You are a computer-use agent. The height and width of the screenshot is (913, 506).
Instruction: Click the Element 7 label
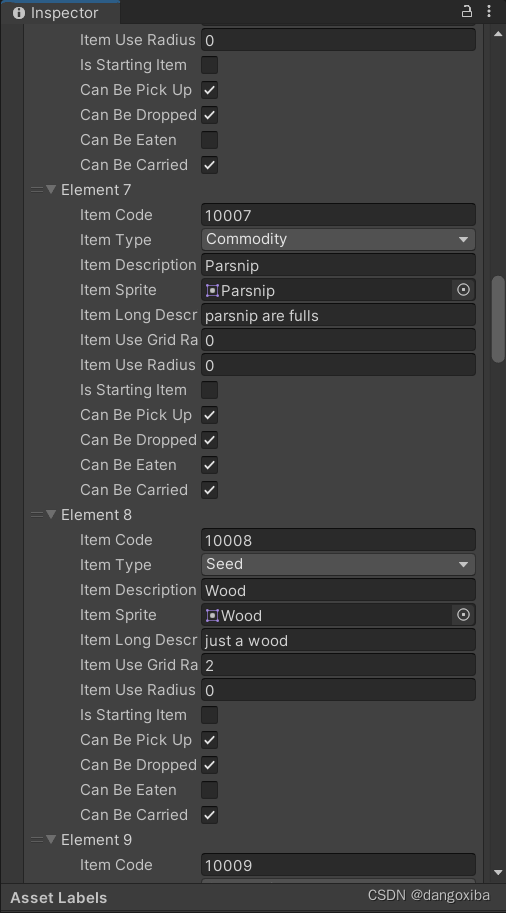point(96,190)
